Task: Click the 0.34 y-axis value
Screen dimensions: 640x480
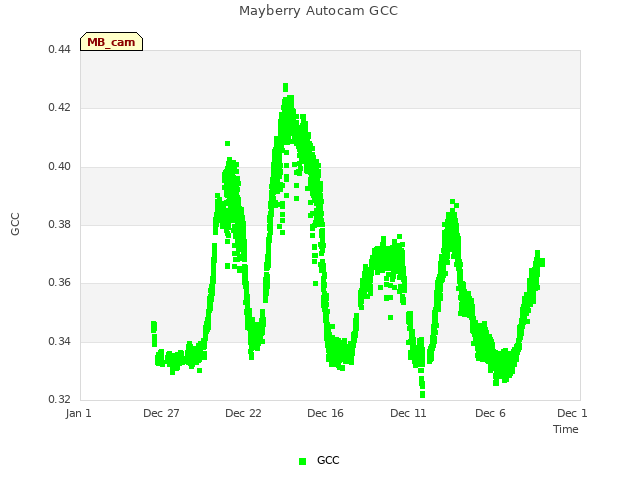Action: (59, 341)
